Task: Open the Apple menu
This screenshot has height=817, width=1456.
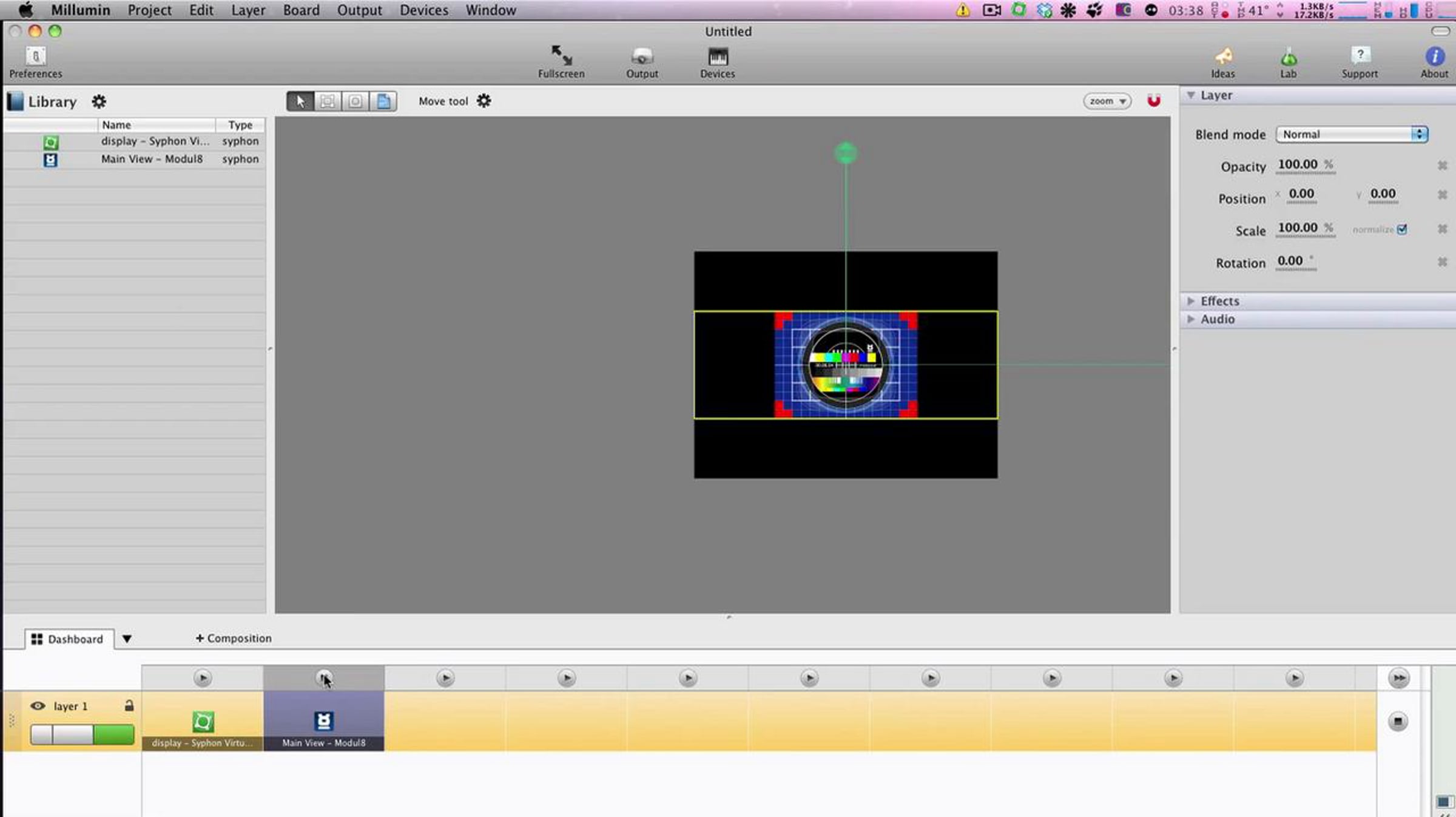Action: [x=26, y=10]
